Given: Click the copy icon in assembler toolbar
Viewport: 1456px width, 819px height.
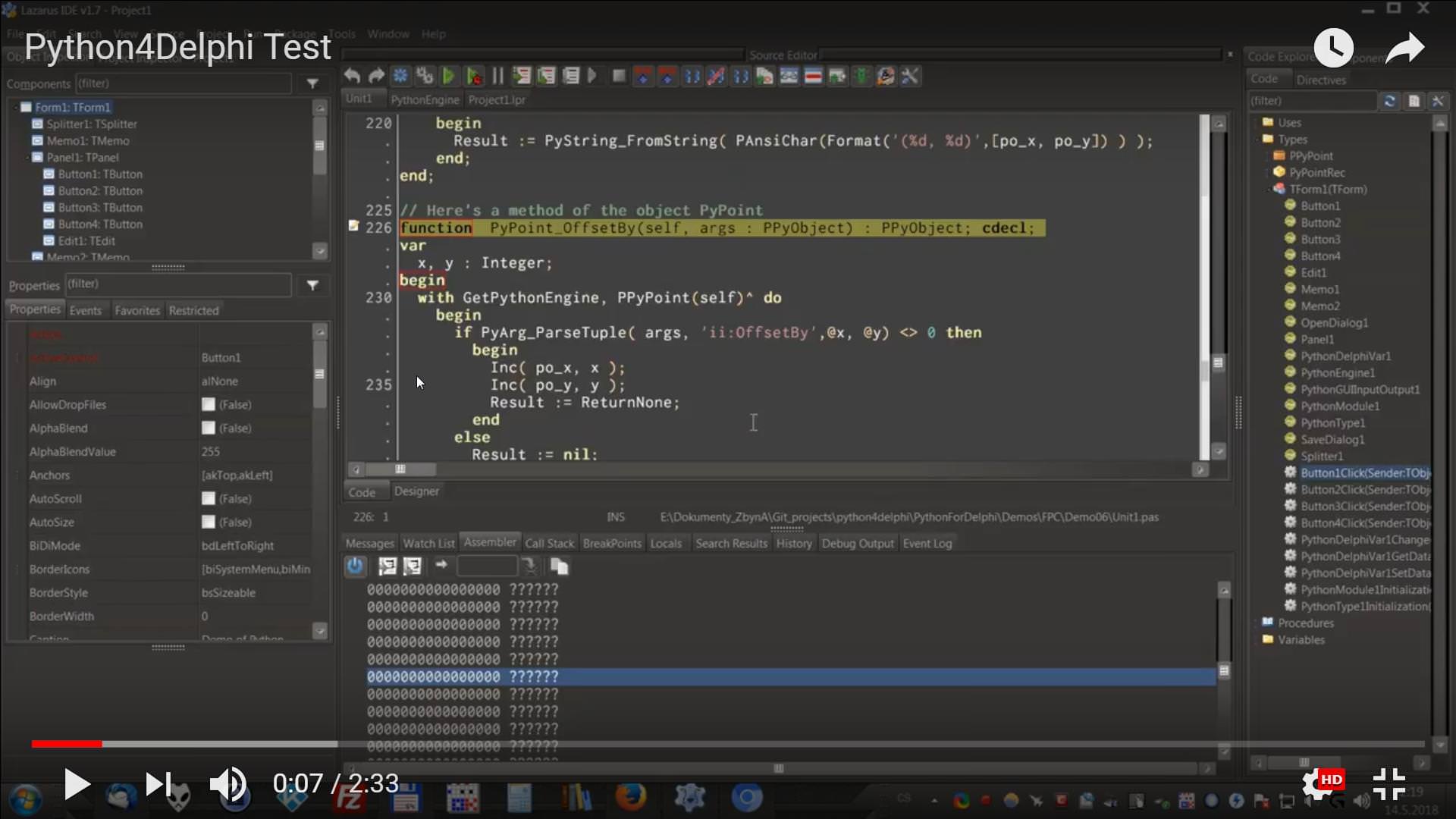Looking at the screenshot, I should [559, 566].
